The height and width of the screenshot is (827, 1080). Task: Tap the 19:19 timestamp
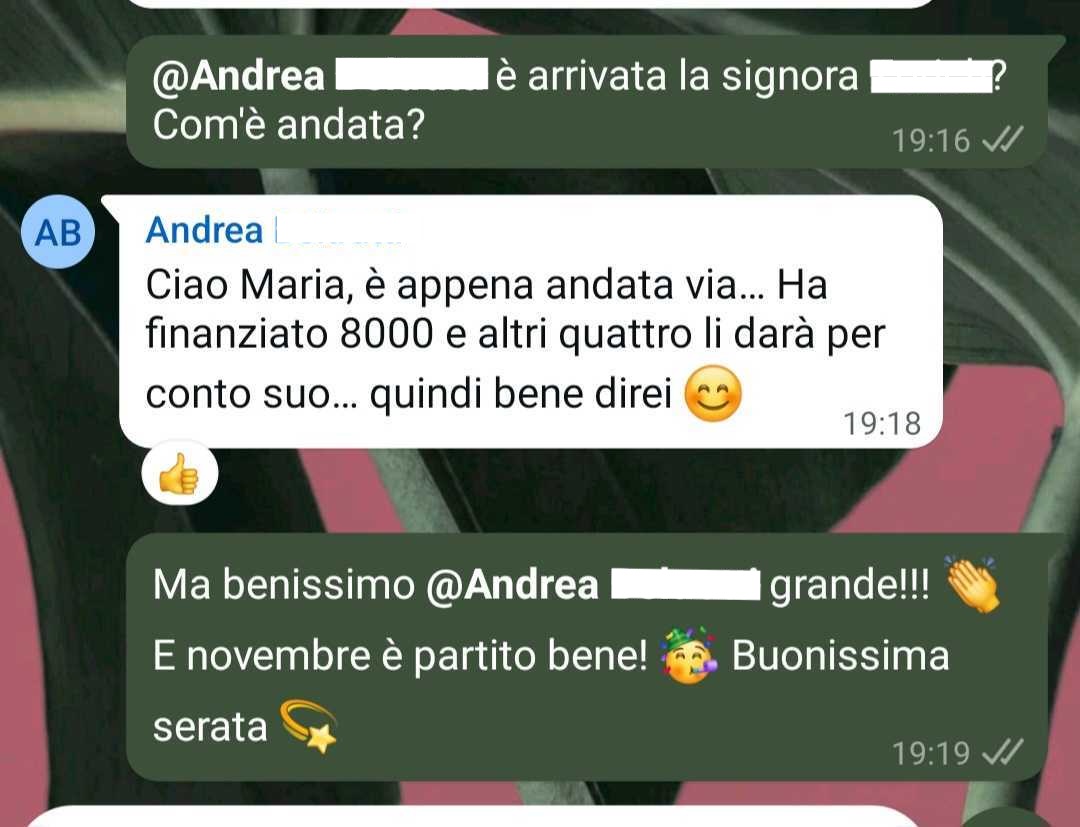[931, 753]
